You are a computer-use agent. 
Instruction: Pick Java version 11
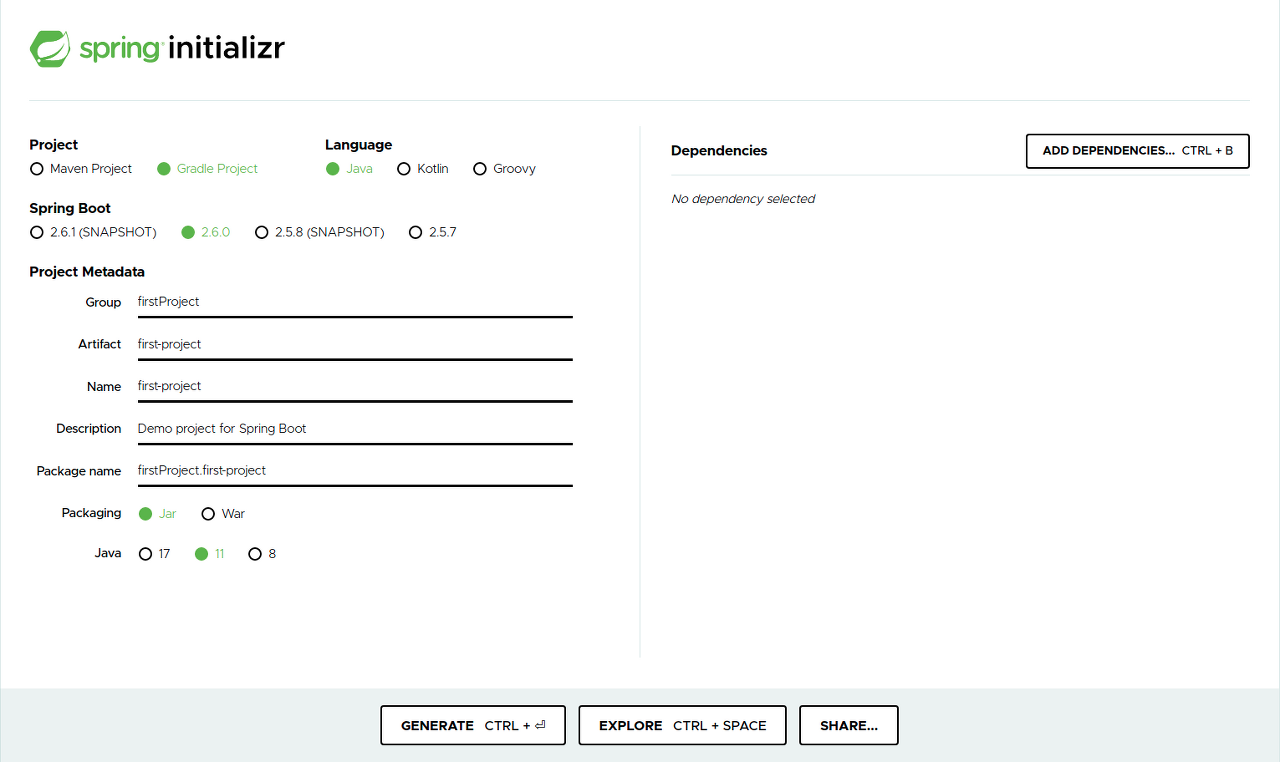209,554
